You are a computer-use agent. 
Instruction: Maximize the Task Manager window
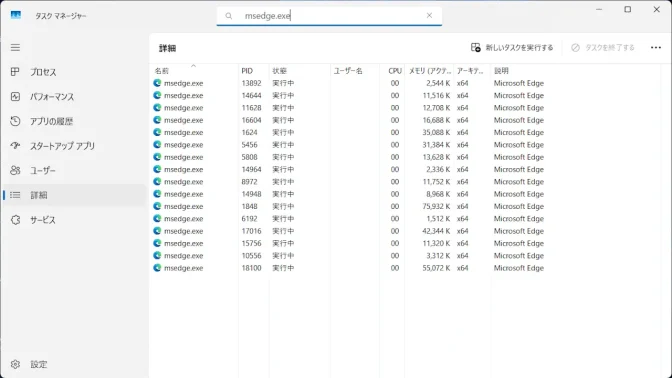pos(627,9)
